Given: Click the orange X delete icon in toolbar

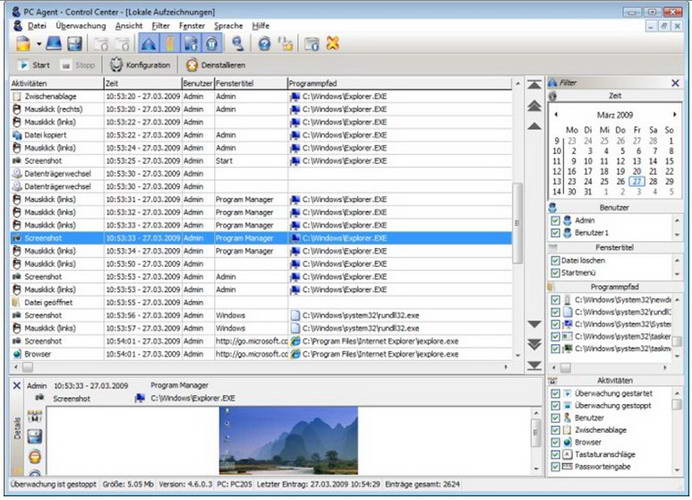Looking at the screenshot, I should (x=333, y=44).
